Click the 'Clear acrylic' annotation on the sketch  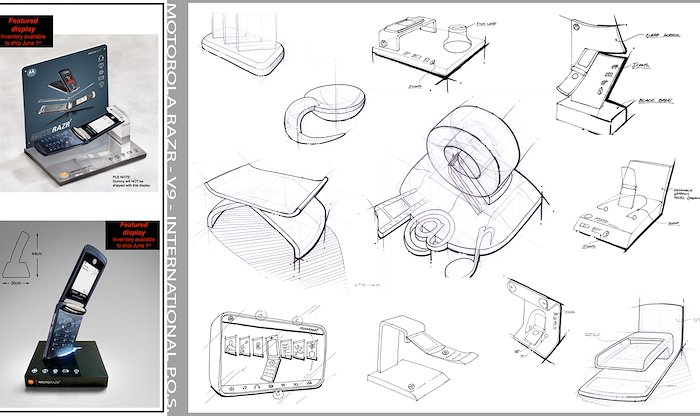coord(662,35)
